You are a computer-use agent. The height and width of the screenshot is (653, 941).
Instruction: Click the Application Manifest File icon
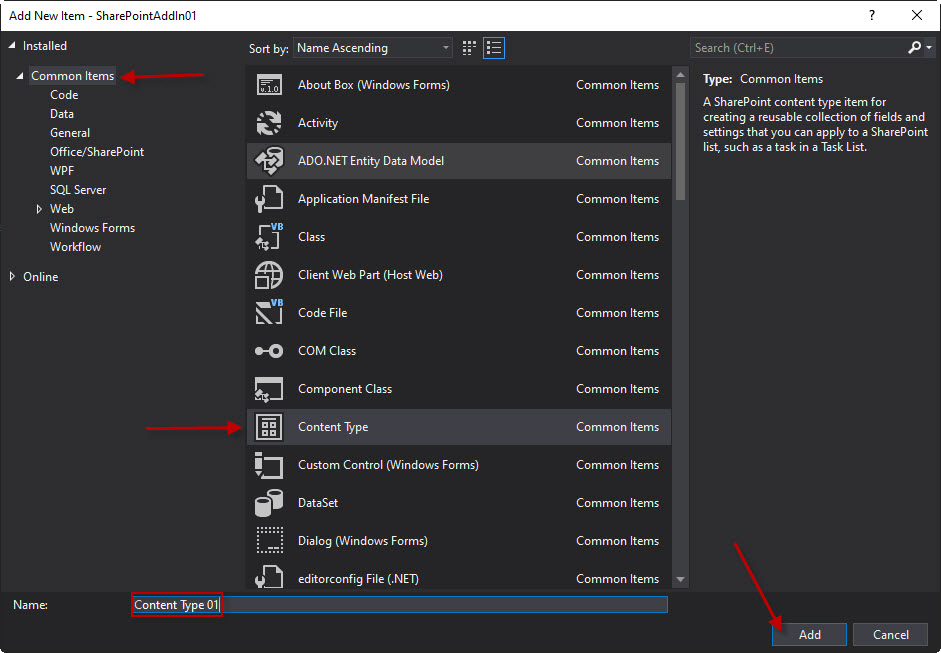tap(269, 199)
